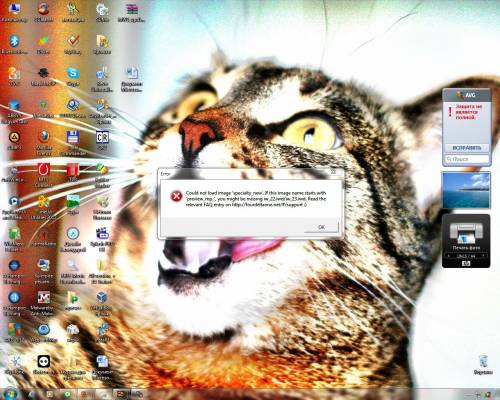This screenshot has height=400, width=500.
Task: Close the Error dialog window
Action: 333,172
